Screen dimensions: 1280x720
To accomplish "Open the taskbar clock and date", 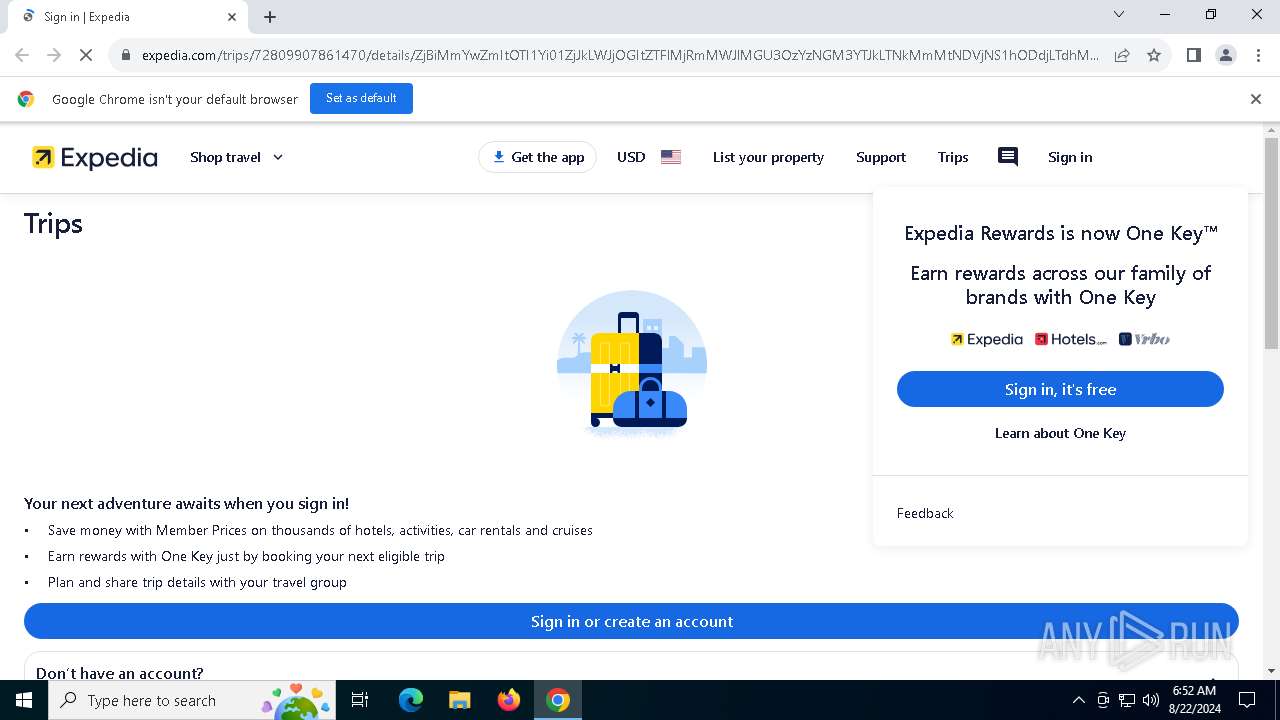I will pos(1194,700).
